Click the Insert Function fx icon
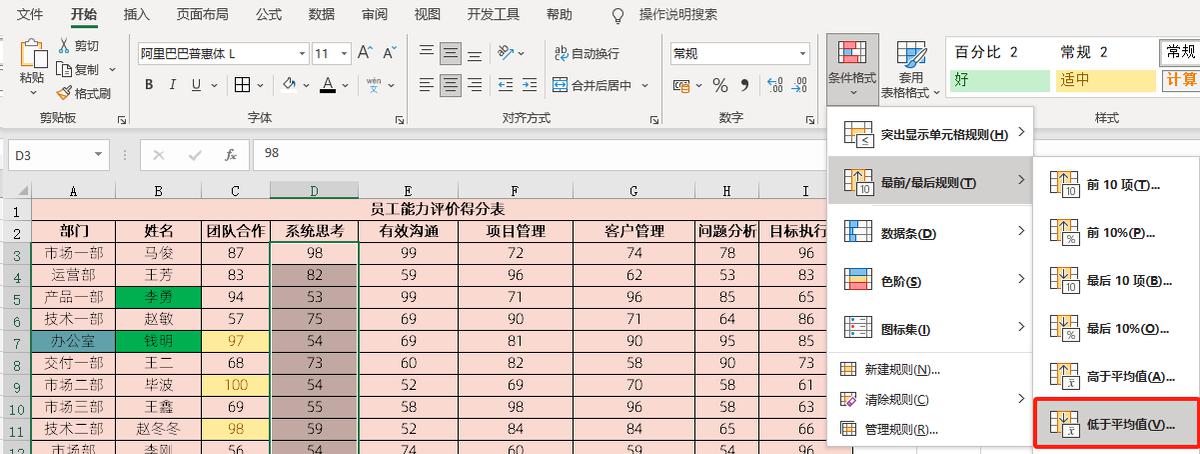1200x454 pixels. pyautogui.click(x=230, y=155)
